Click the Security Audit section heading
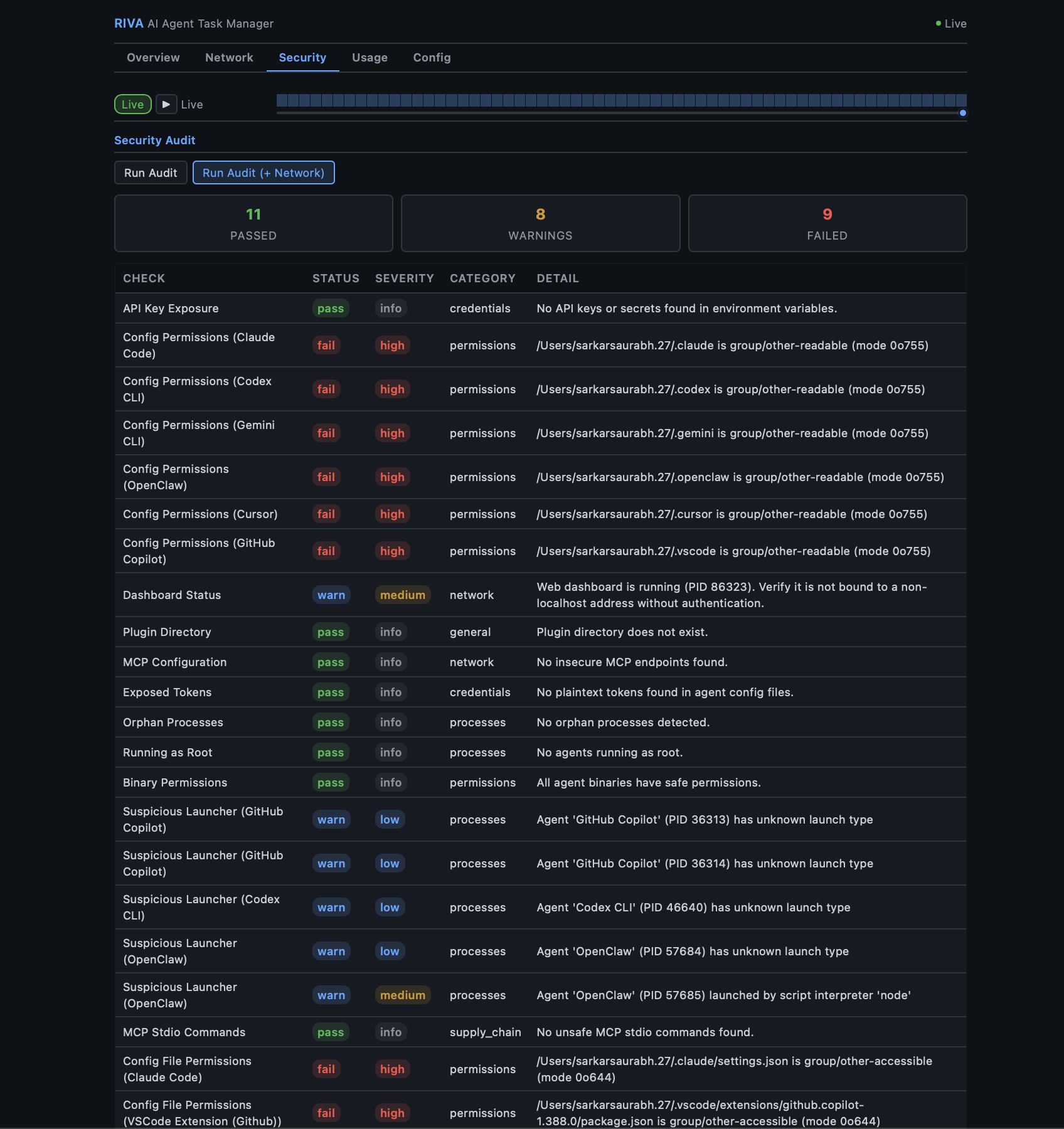Image resolution: width=1064 pixels, height=1129 pixels. 155,140
